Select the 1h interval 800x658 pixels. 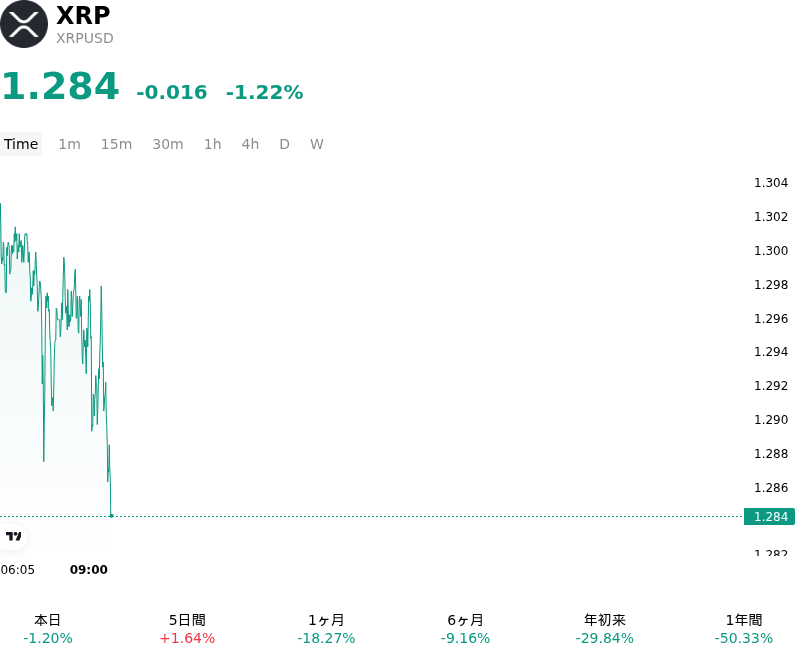click(213, 144)
